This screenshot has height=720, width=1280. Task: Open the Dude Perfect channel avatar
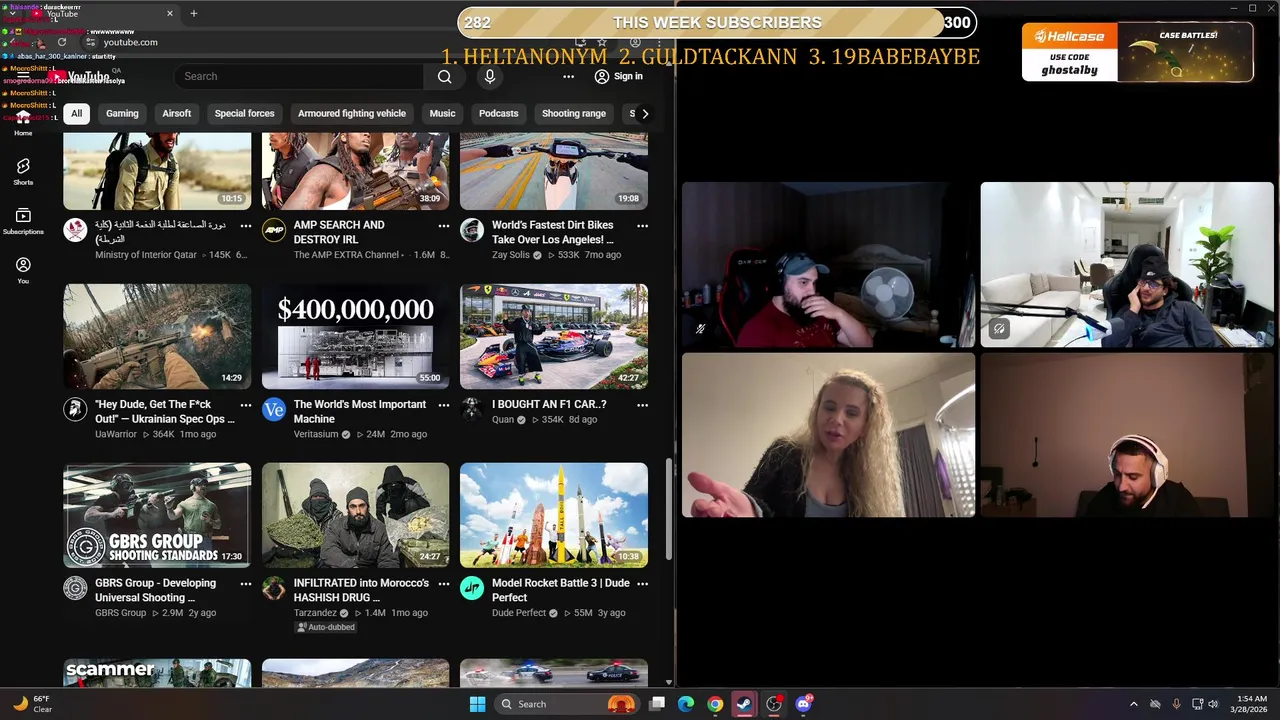click(472, 588)
